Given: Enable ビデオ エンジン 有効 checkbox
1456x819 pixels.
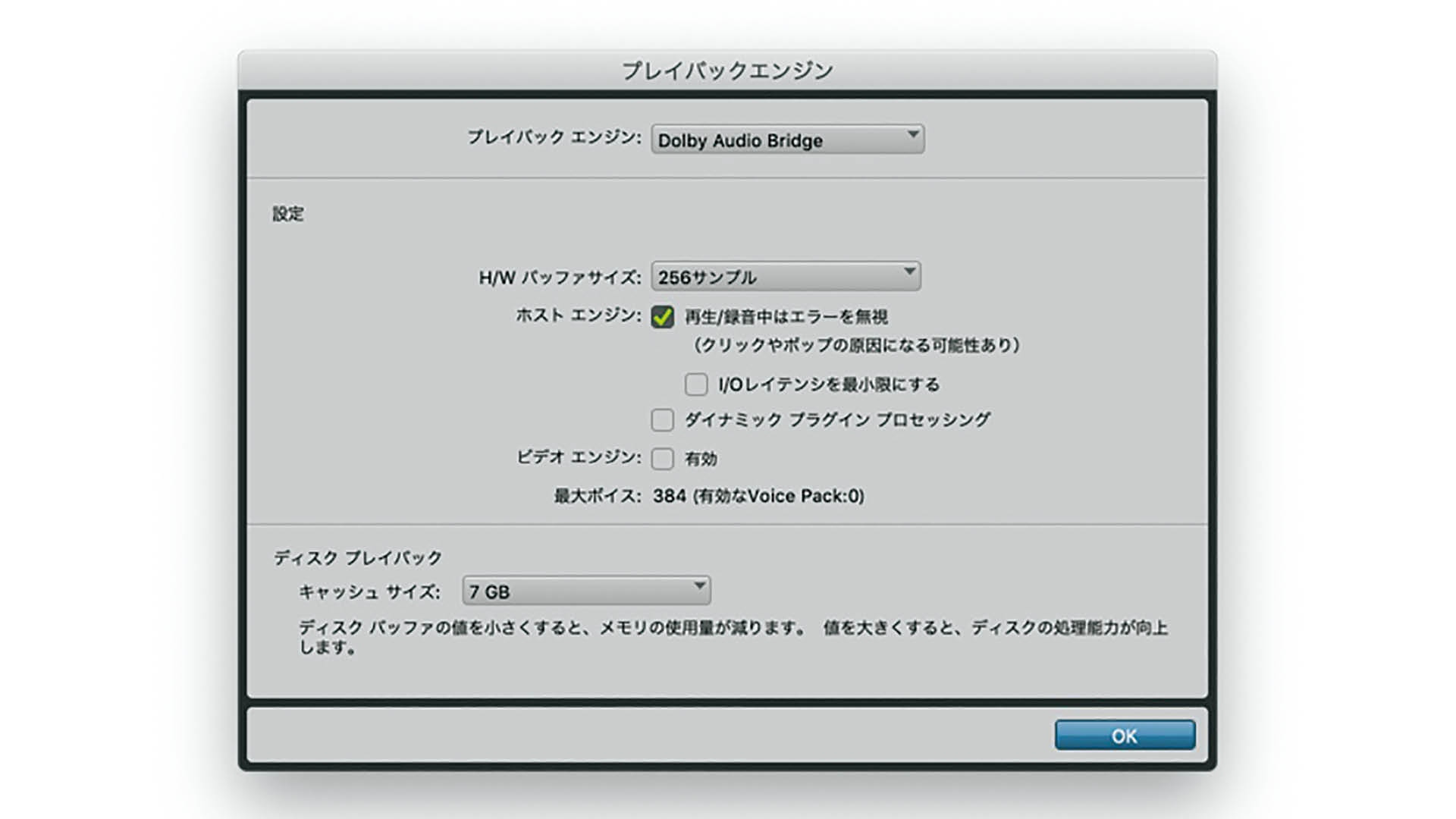Looking at the screenshot, I should (662, 459).
